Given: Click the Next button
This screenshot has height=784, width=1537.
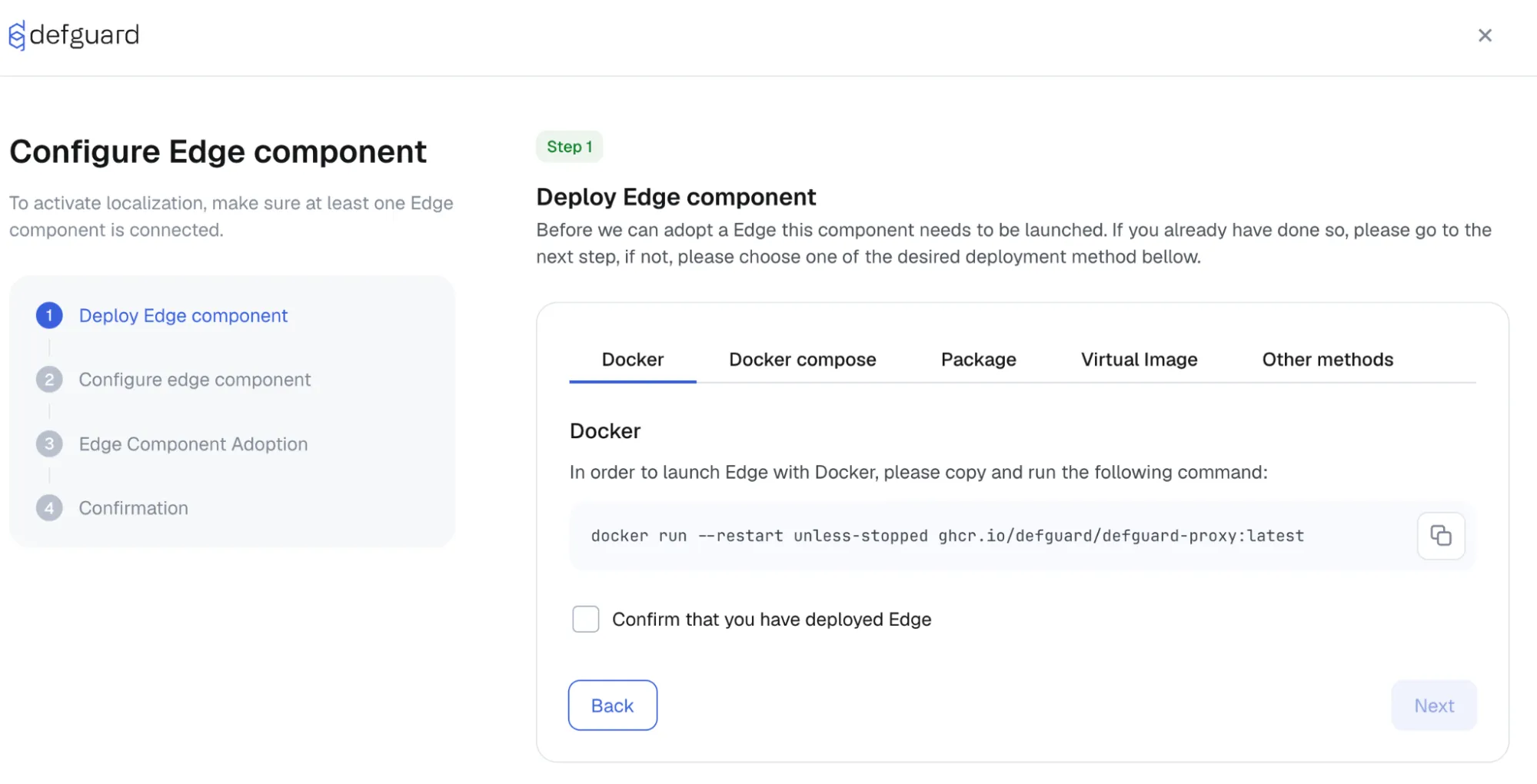Looking at the screenshot, I should (x=1433, y=705).
